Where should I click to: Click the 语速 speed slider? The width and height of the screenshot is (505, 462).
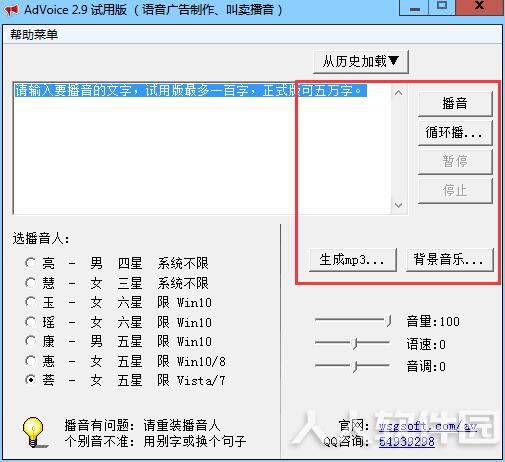[353, 343]
